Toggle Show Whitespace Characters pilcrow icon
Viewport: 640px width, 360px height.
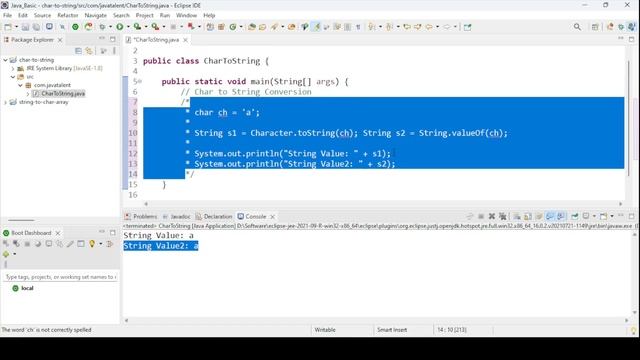coord(358,27)
